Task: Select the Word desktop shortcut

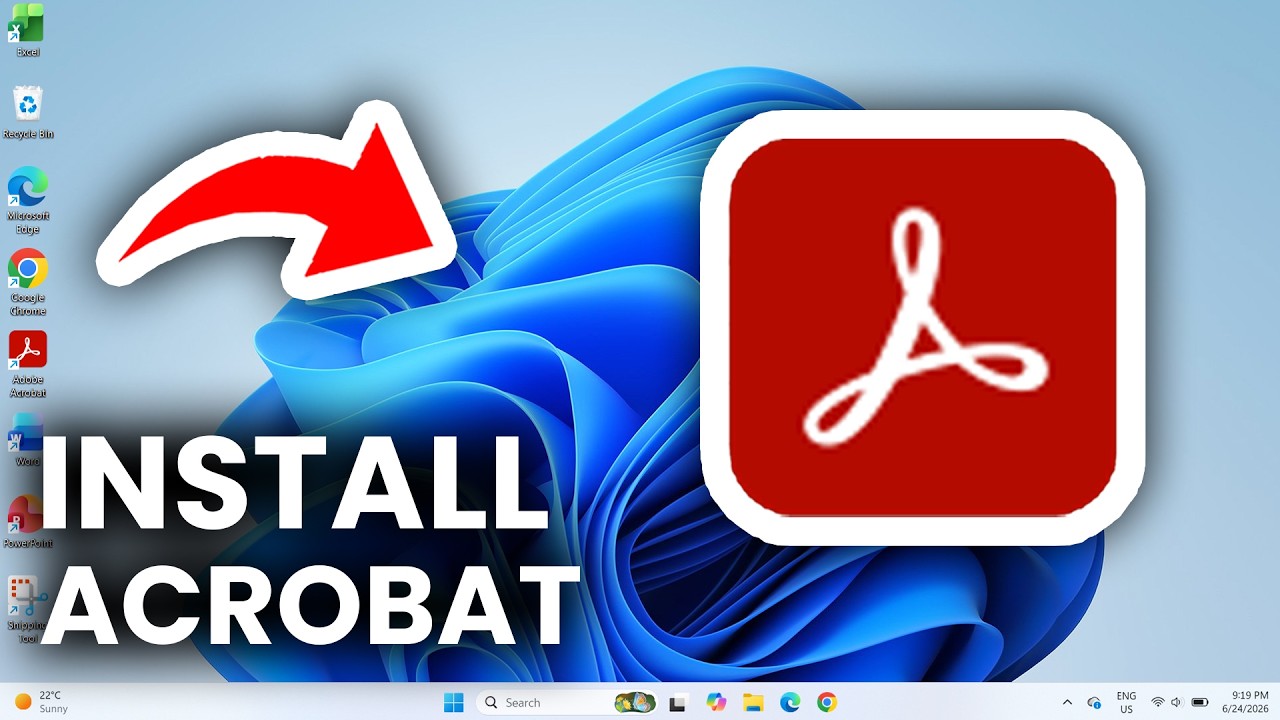Action: 27,440
